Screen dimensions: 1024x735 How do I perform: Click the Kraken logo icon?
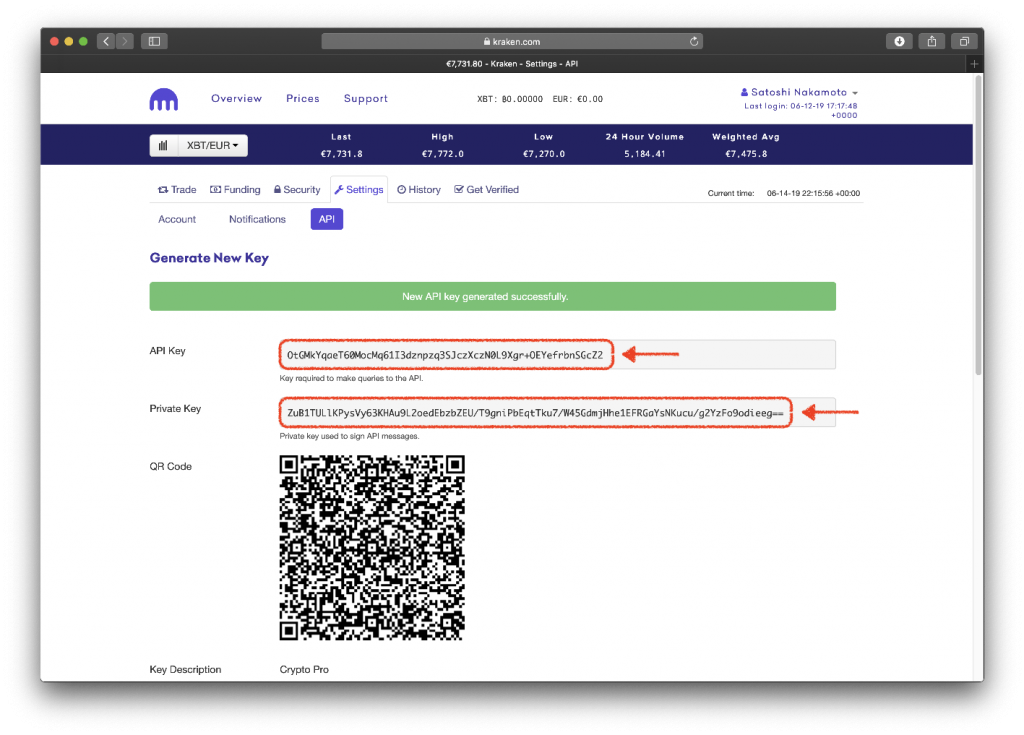click(164, 99)
